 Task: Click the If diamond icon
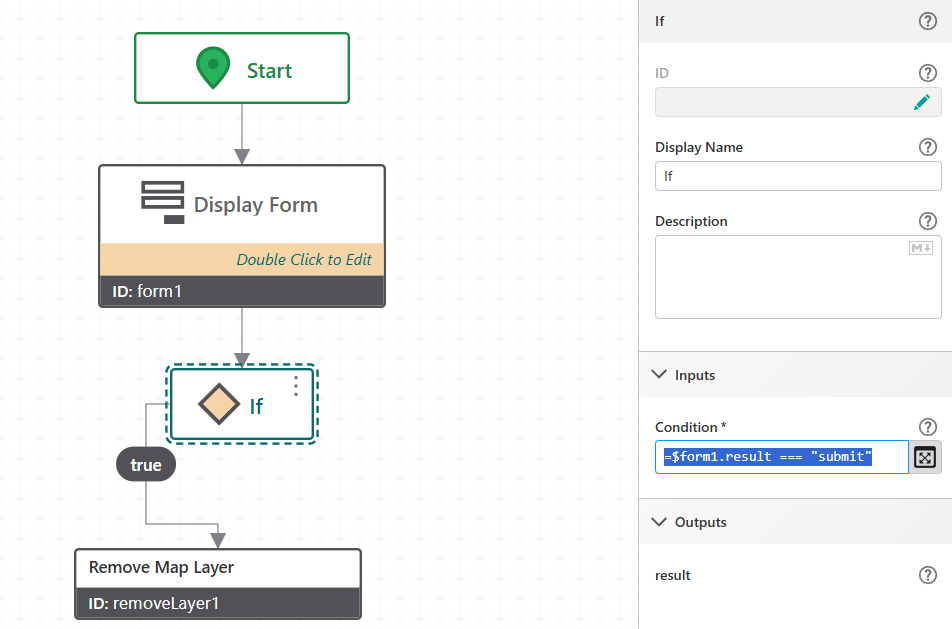point(219,404)
